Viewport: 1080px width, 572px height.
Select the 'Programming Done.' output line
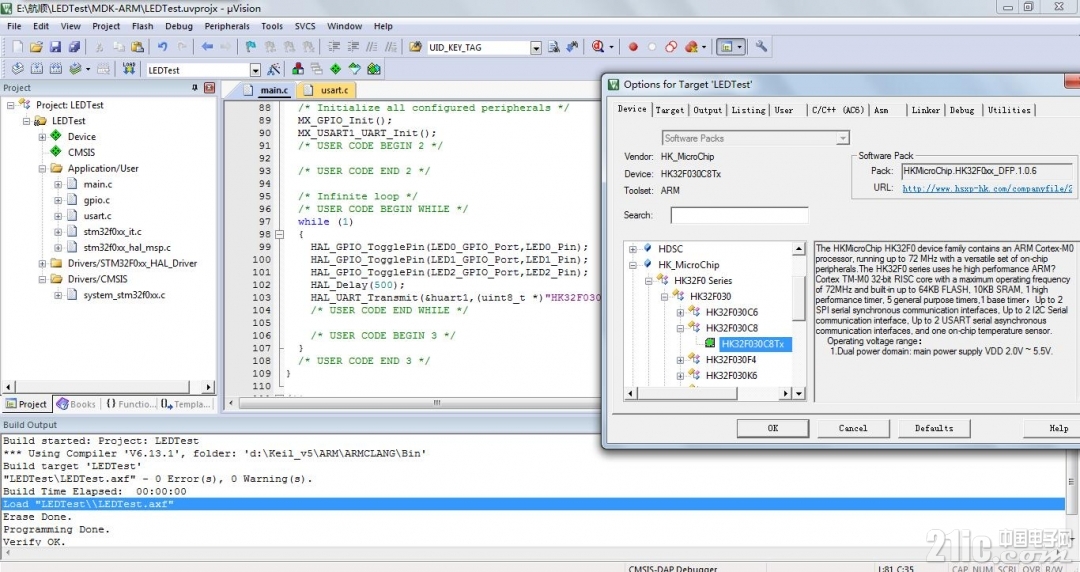(x=56, y=529)
